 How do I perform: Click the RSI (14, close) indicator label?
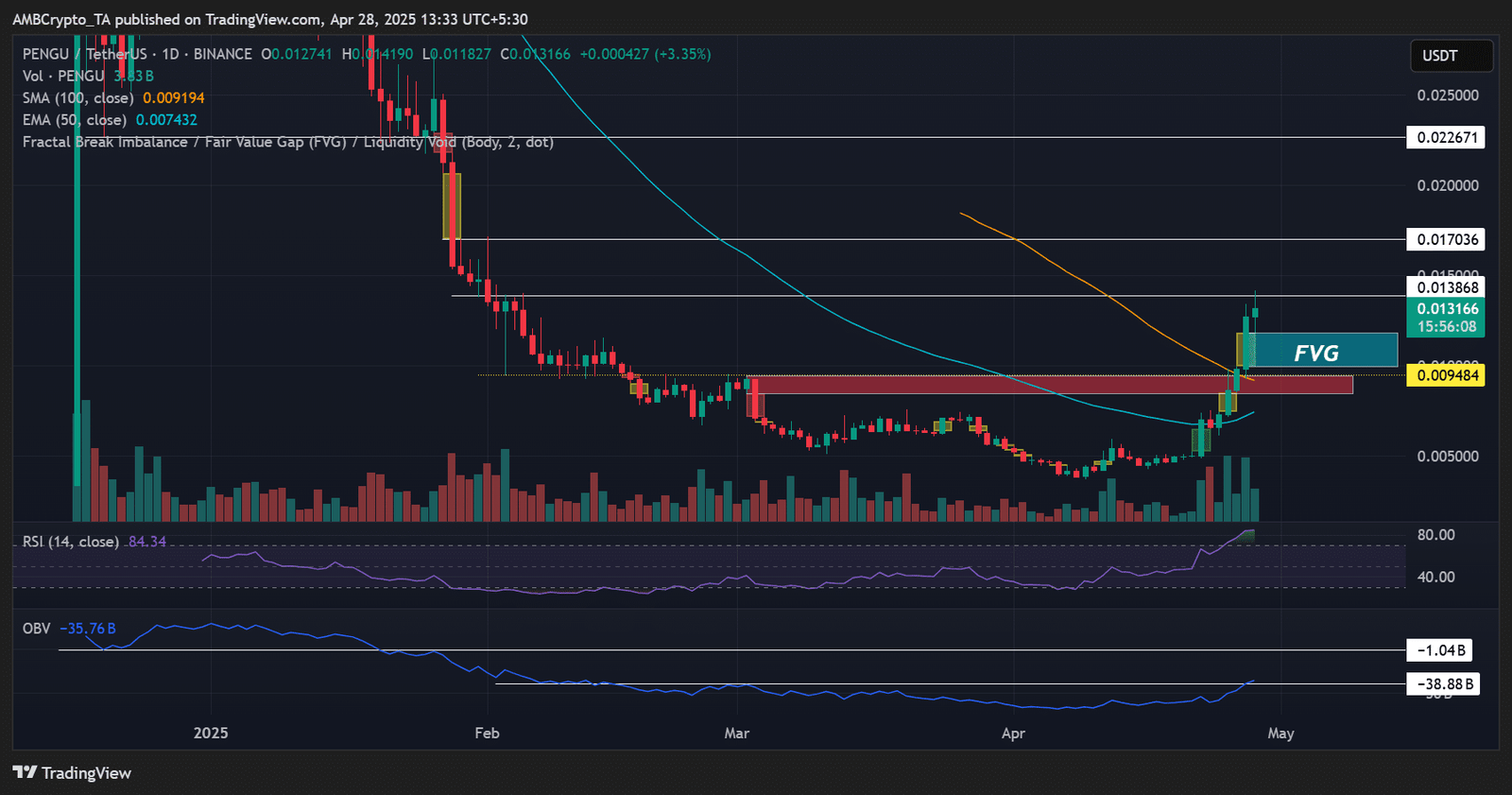pyautogui.click(x=70, y=542)
